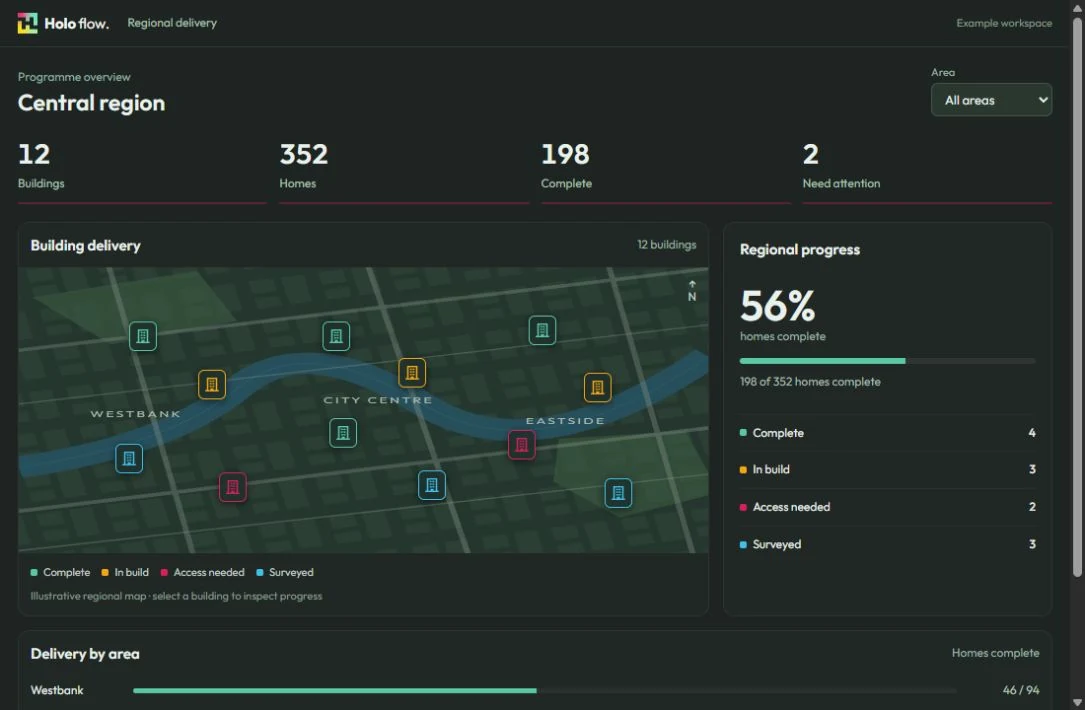Image resolution: width=1085 pixels, height=710 pixels.
Task: Select the green building marker north of Eastside
Action: coord(542,330)
